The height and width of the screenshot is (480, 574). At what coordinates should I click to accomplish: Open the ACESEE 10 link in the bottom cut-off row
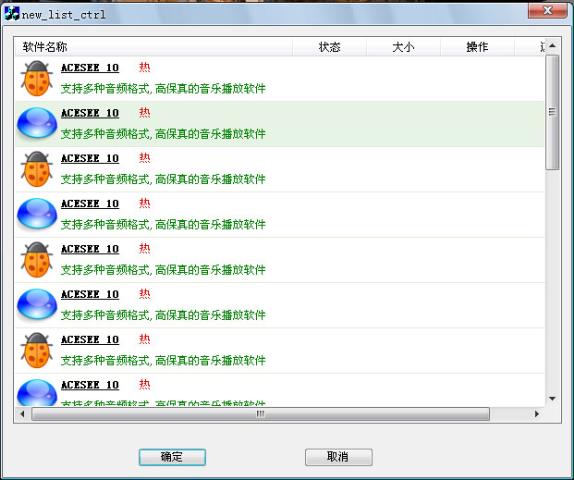coord(90,385)
